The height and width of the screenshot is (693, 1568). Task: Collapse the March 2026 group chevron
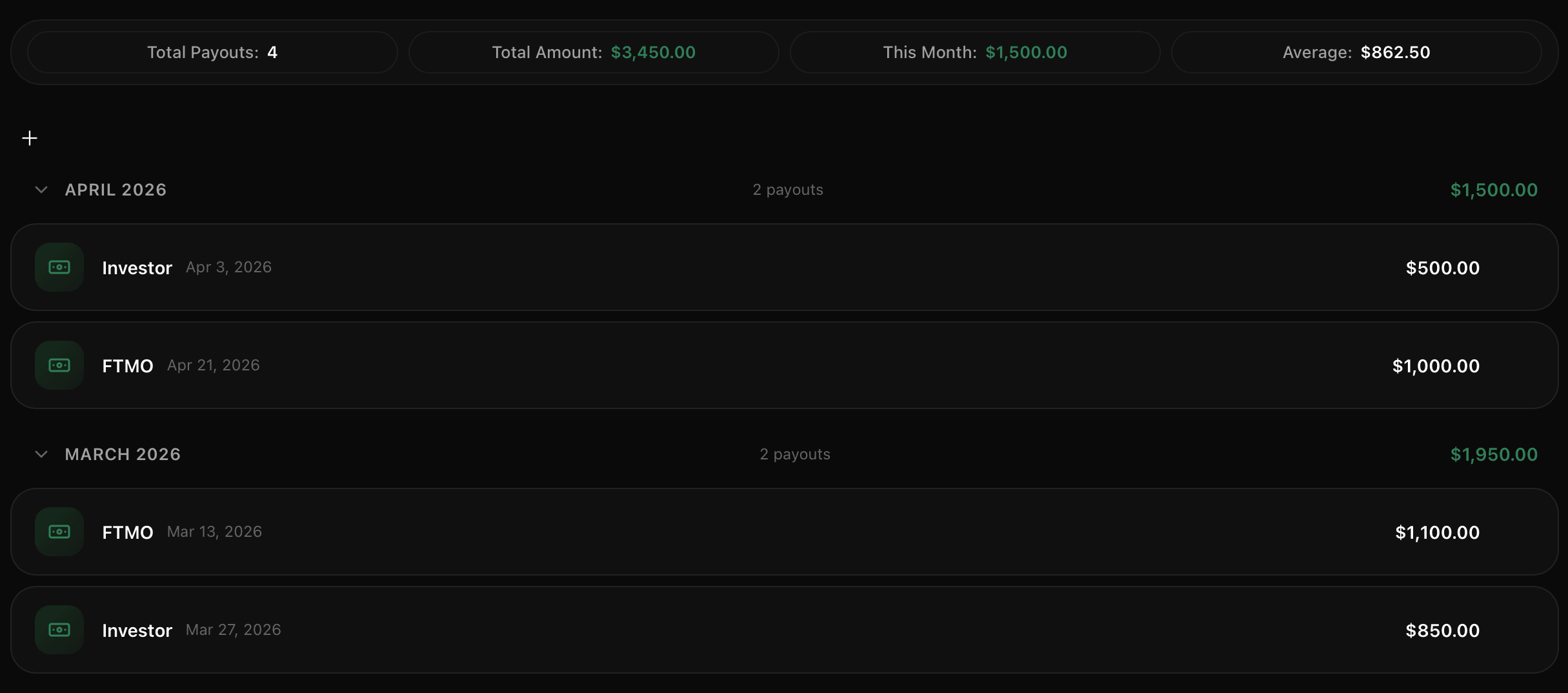coord(41,454)
